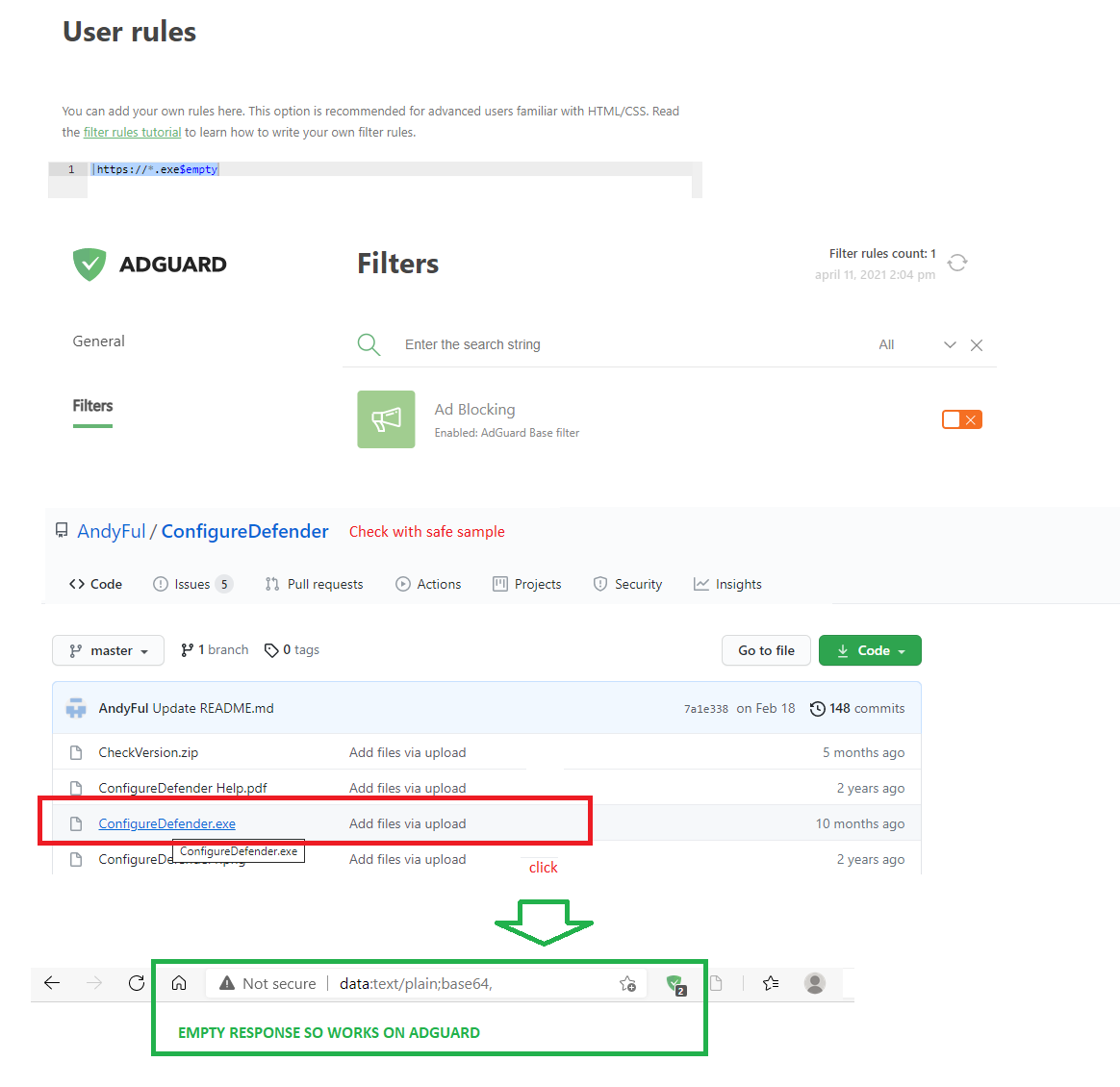Click the ConfigureDefender.exe file link
The image size is (1120, 1087).
coord(166,823)
